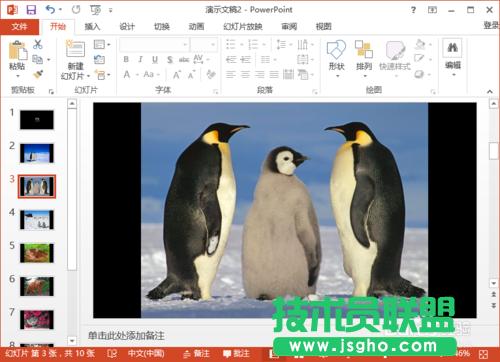Toggle Underline formatting

(x=155, y=59)
